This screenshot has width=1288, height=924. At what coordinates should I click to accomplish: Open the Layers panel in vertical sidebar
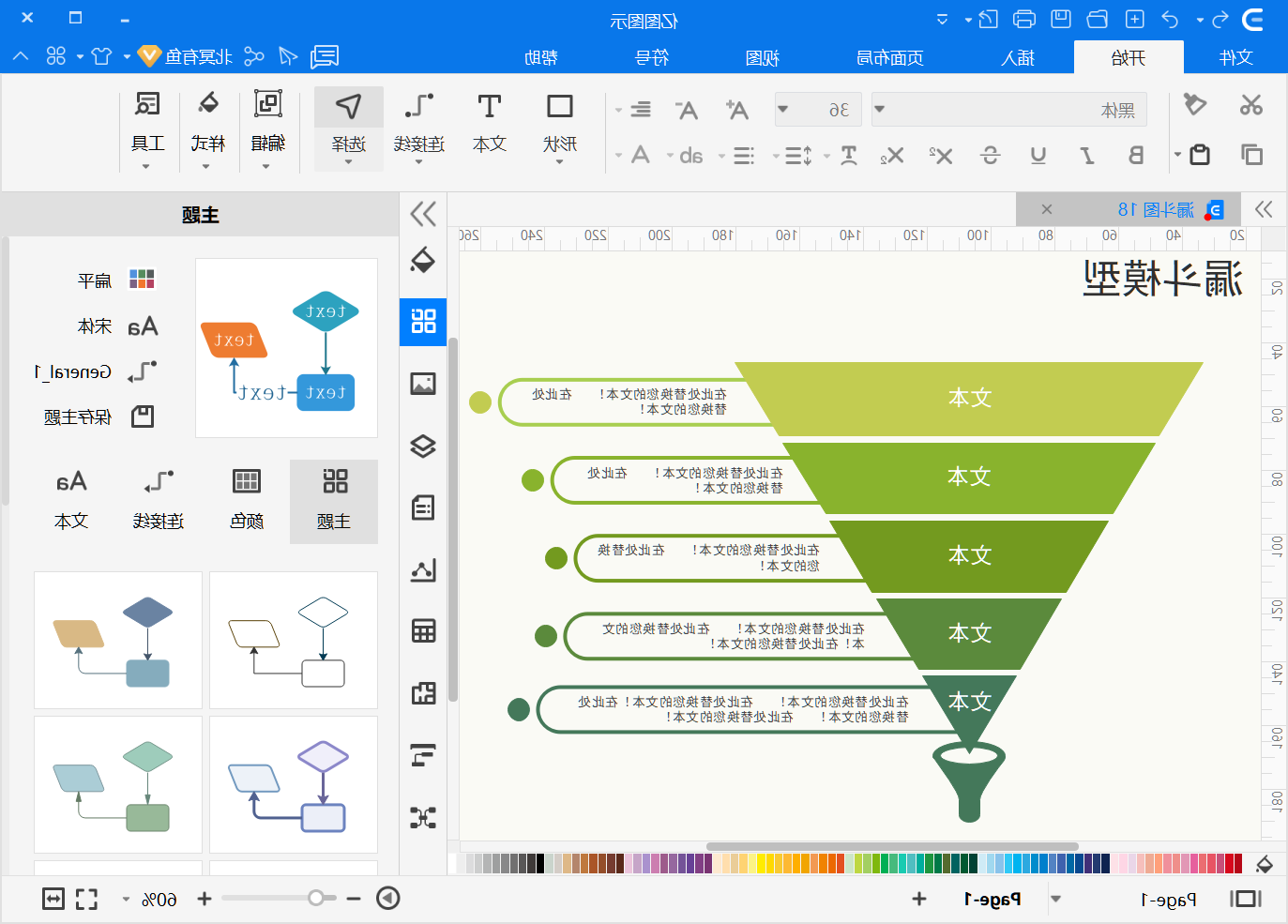pyautogui.click(x=423, y=446)
